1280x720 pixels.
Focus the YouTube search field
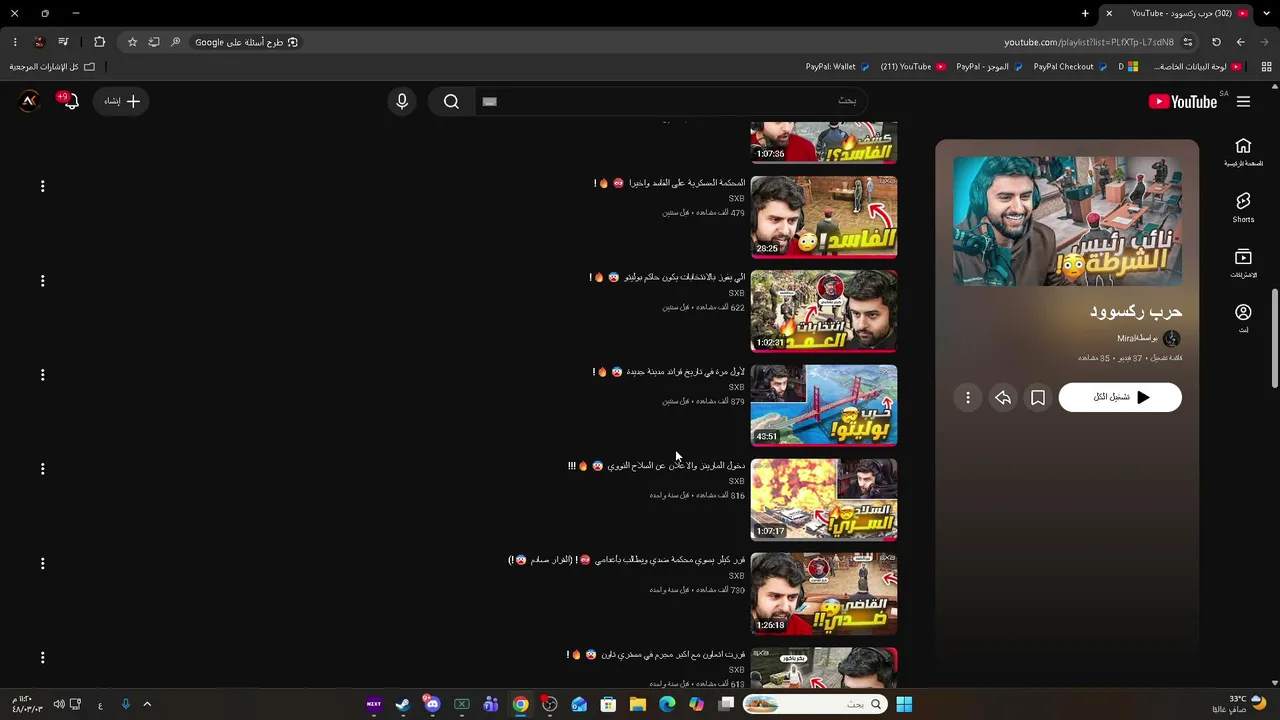(670, 101)
